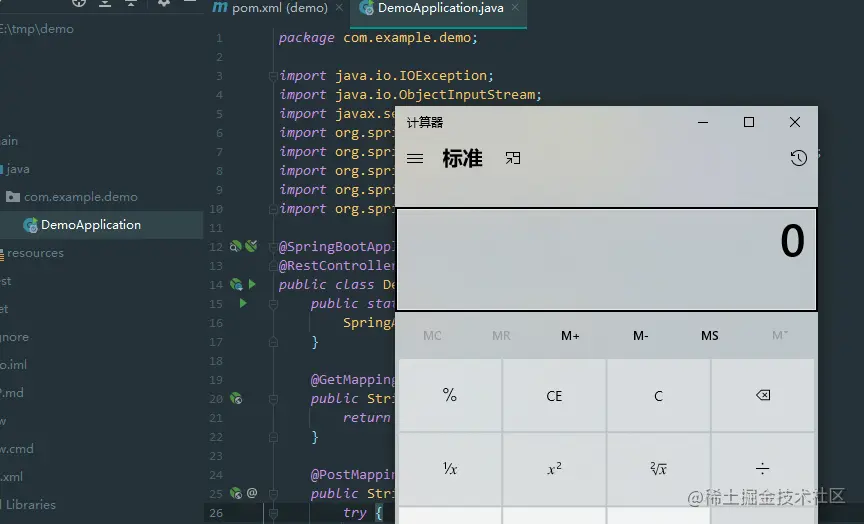Click the MS memory store button

(710, 336)
